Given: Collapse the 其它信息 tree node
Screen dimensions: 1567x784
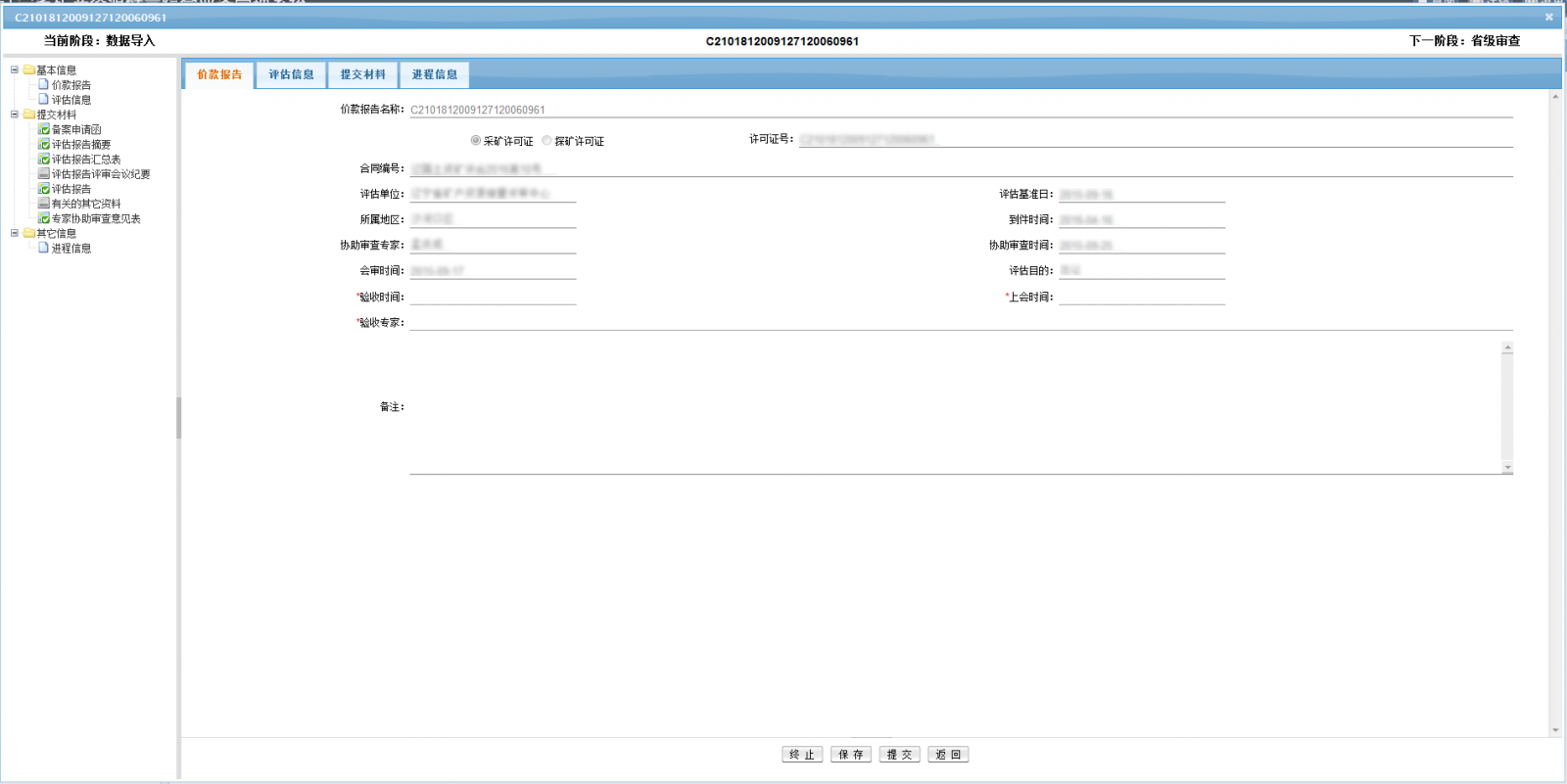Looking at the screenshot, I should [x=15, y=233].
